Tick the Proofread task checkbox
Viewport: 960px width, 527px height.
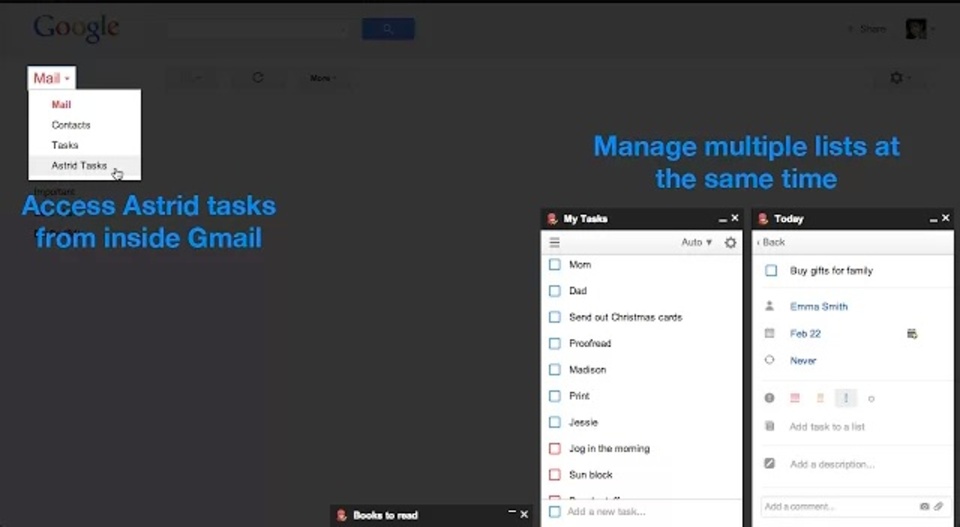(555, 343)
